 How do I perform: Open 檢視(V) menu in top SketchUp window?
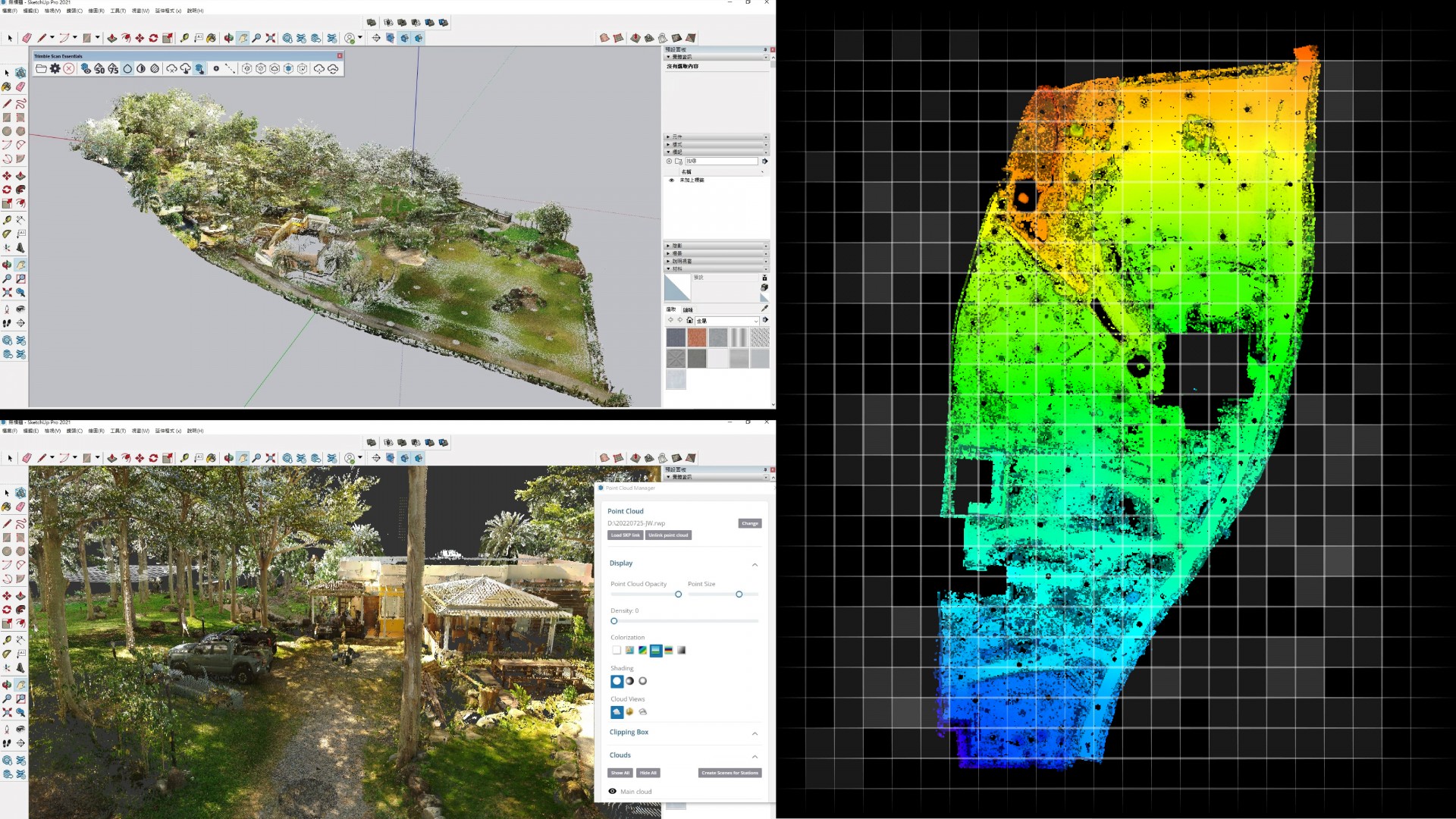tap(53, 11)
